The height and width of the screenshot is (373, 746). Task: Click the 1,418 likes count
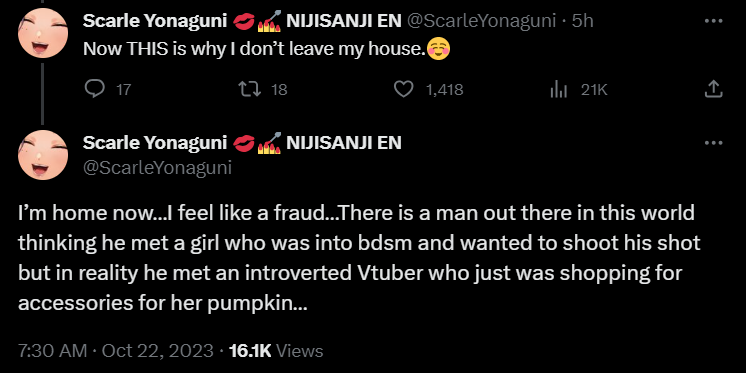coord(444,89)
